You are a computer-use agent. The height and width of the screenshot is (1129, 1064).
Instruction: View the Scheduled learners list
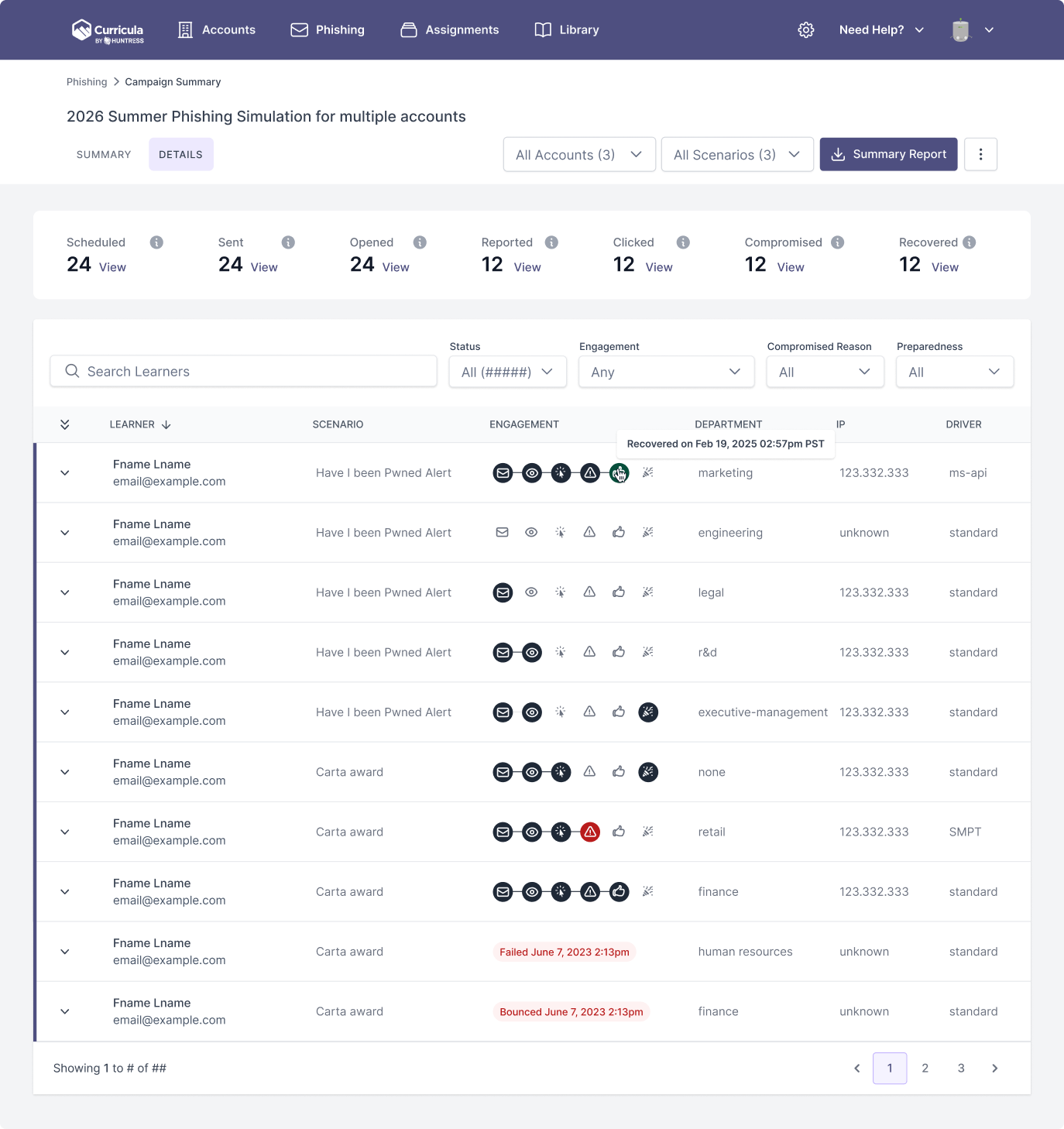[x=112, y=267]
